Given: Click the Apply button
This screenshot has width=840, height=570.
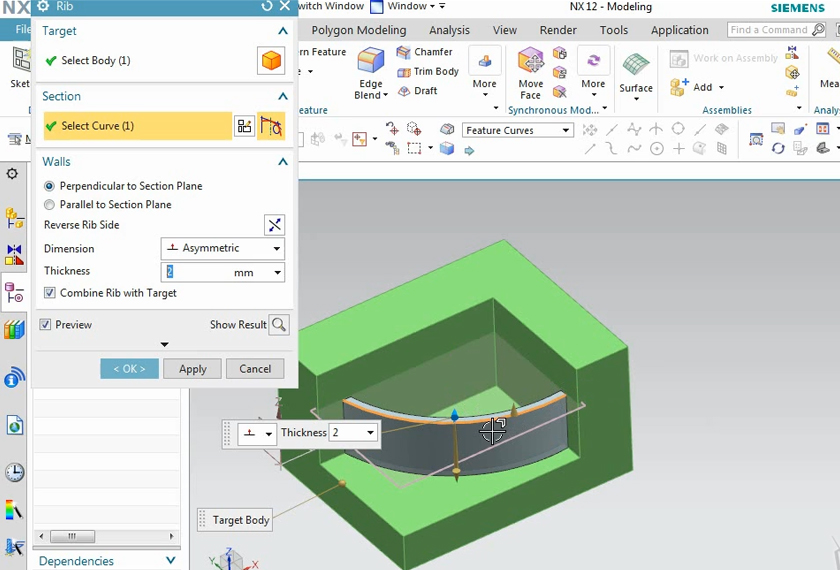Looking at the screenshot, I should click(x=192, y=369).
